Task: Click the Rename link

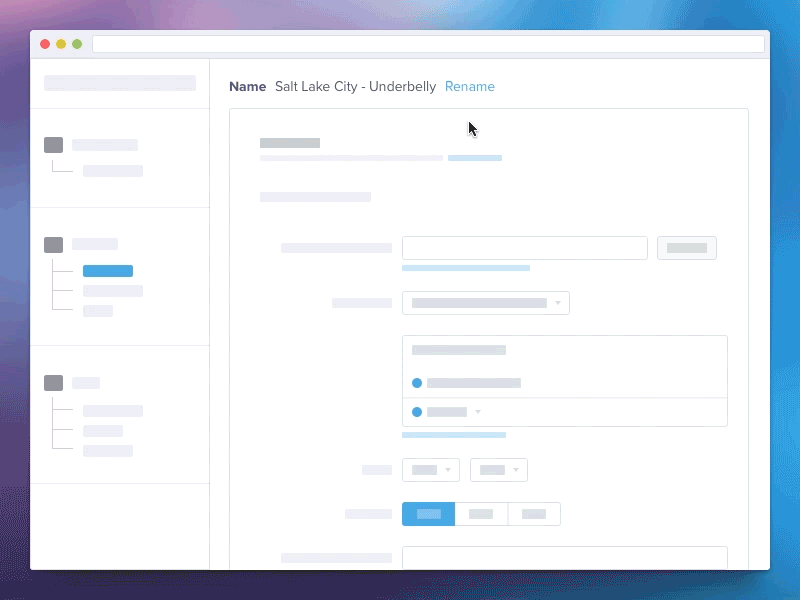Action: coord(470,87)
